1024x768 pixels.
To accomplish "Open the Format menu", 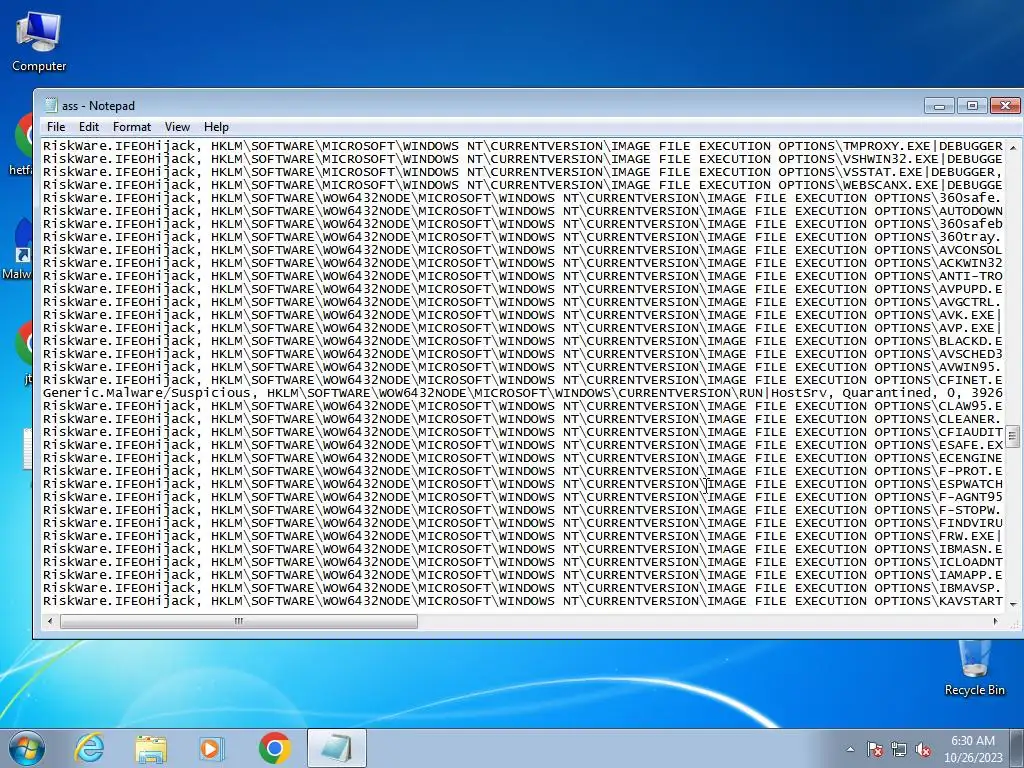I will [131, 127].
